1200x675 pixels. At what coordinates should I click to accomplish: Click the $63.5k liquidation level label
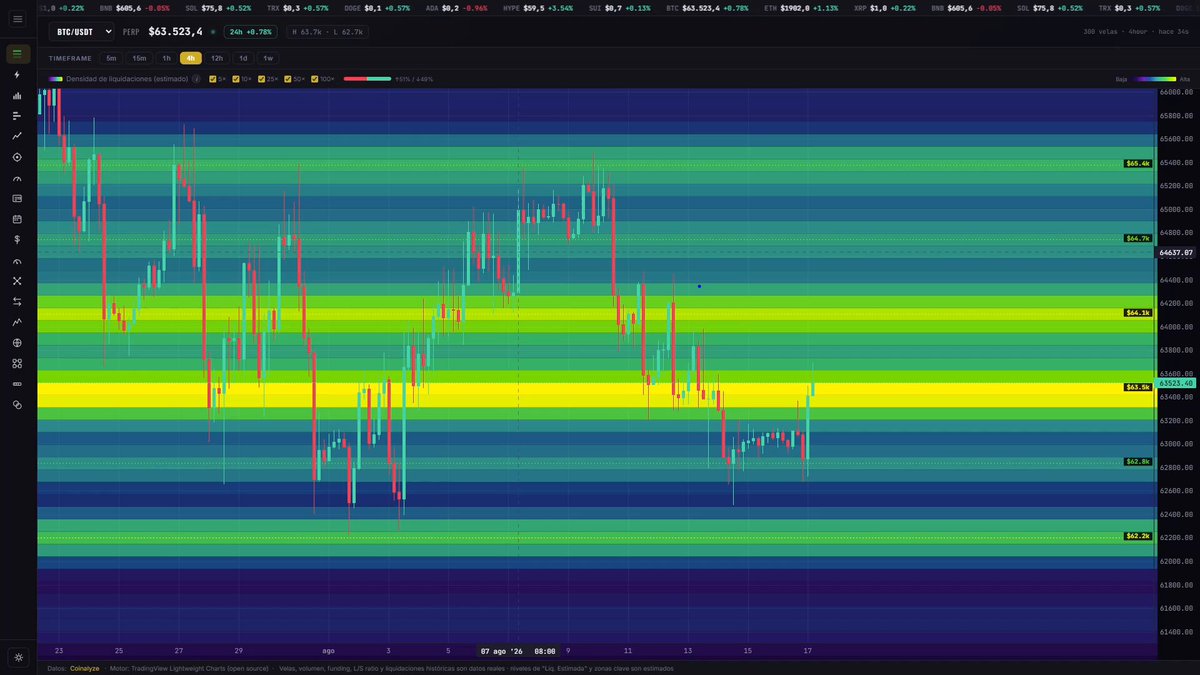pyautogui.click(x=1138, y=387)
